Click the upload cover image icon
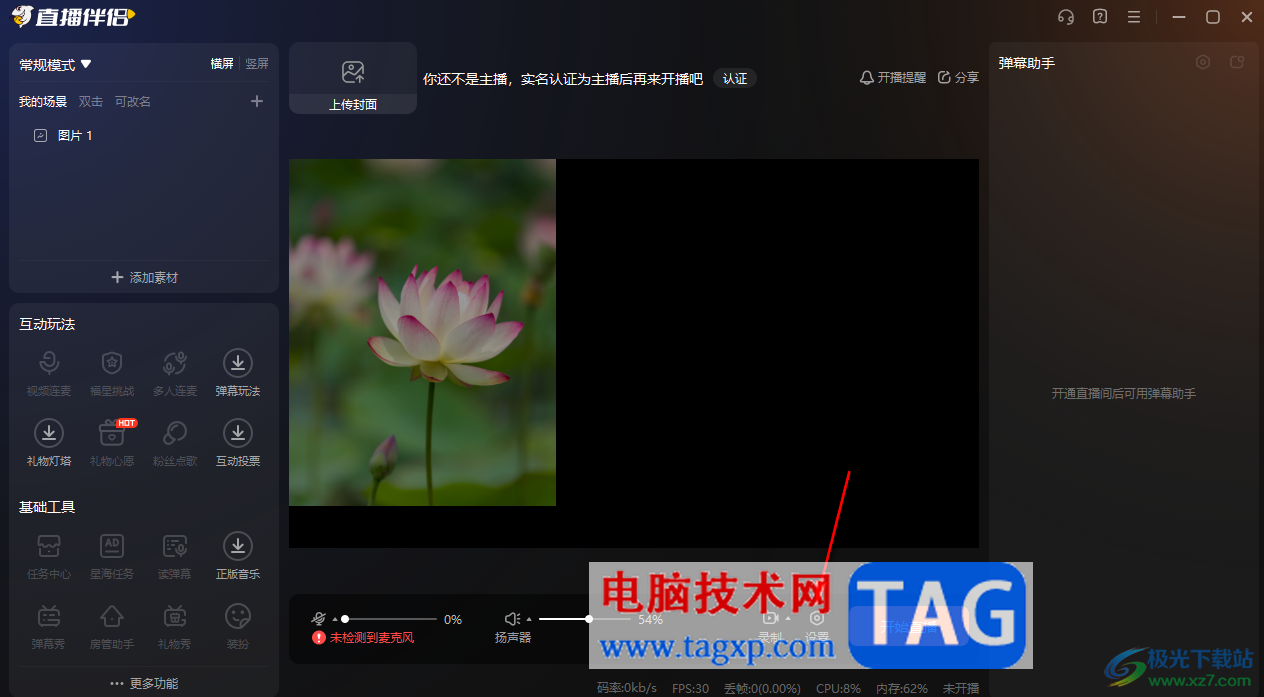 point(353,72)
